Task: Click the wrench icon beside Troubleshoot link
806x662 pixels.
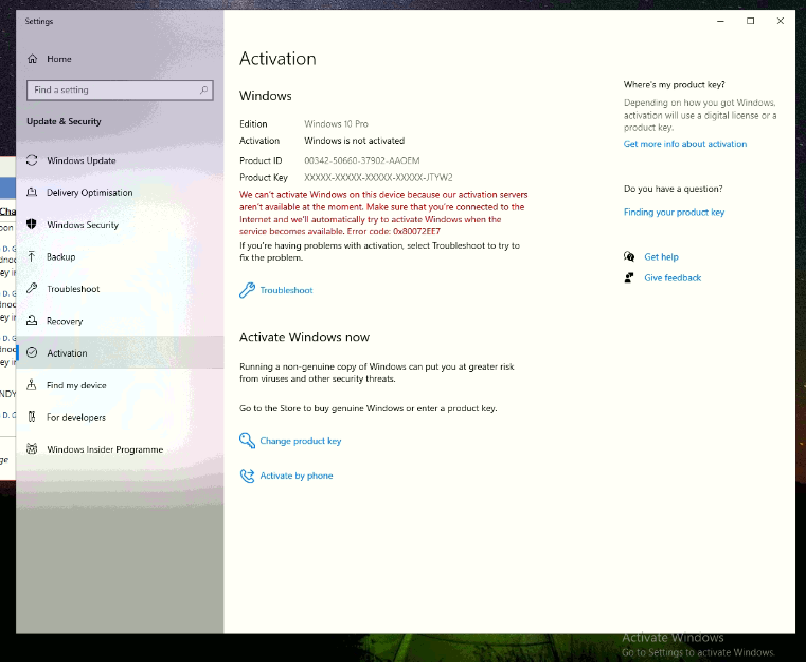Action: click(247, 290)
